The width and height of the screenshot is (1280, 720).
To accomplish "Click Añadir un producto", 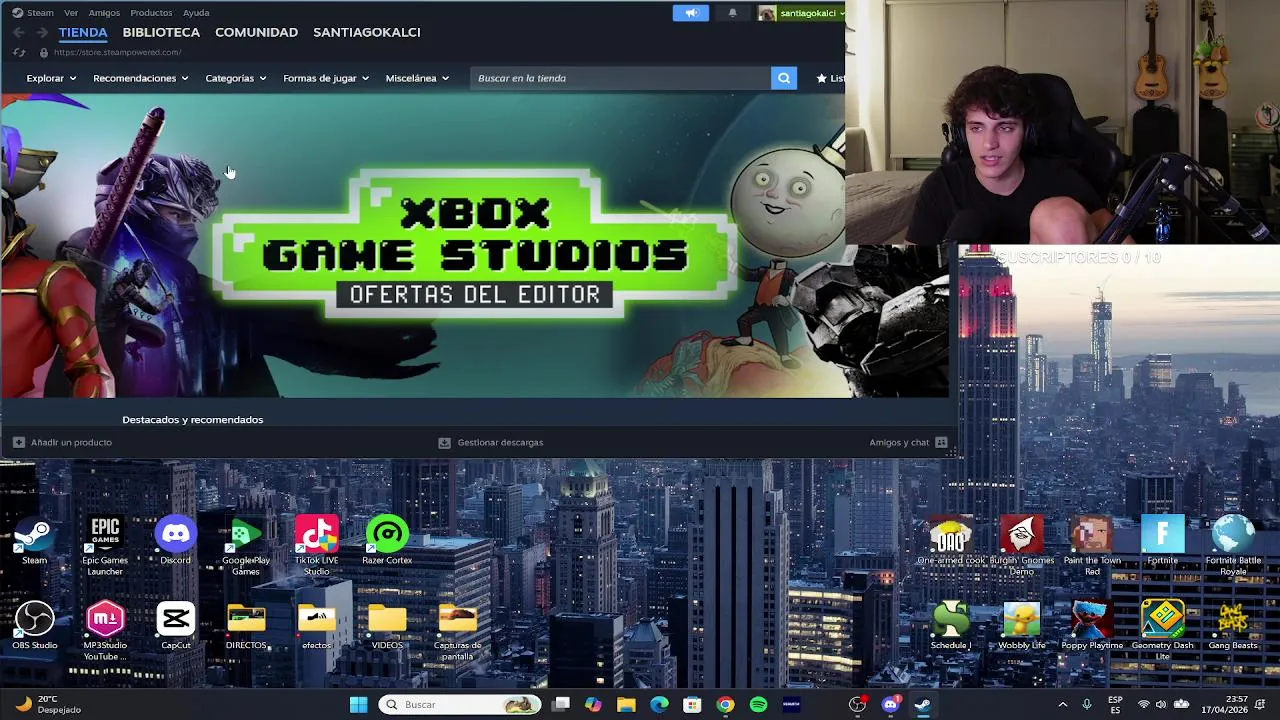I will coord(62,442).
